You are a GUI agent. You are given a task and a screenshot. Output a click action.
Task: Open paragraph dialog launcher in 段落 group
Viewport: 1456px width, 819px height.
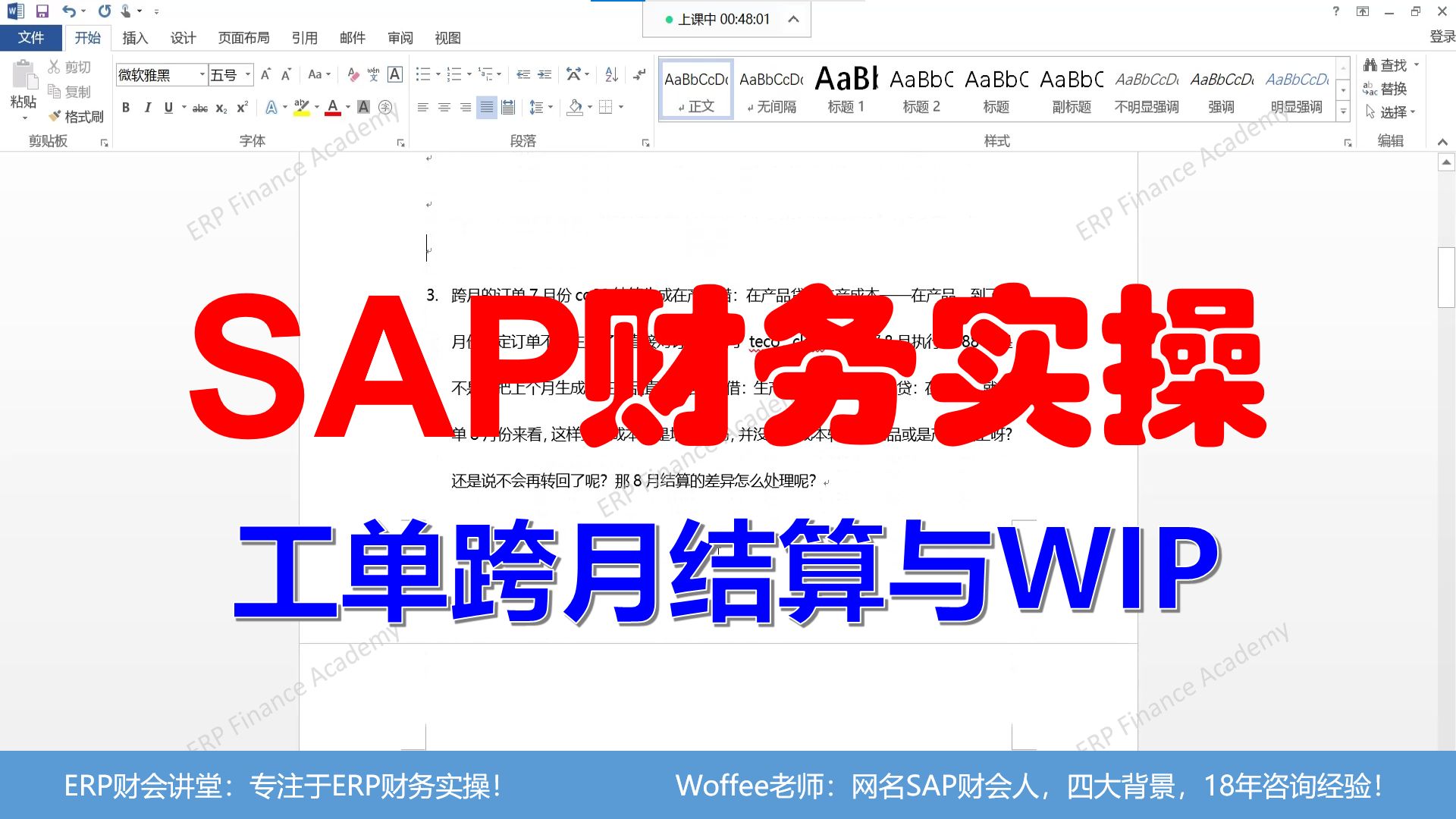646,143
